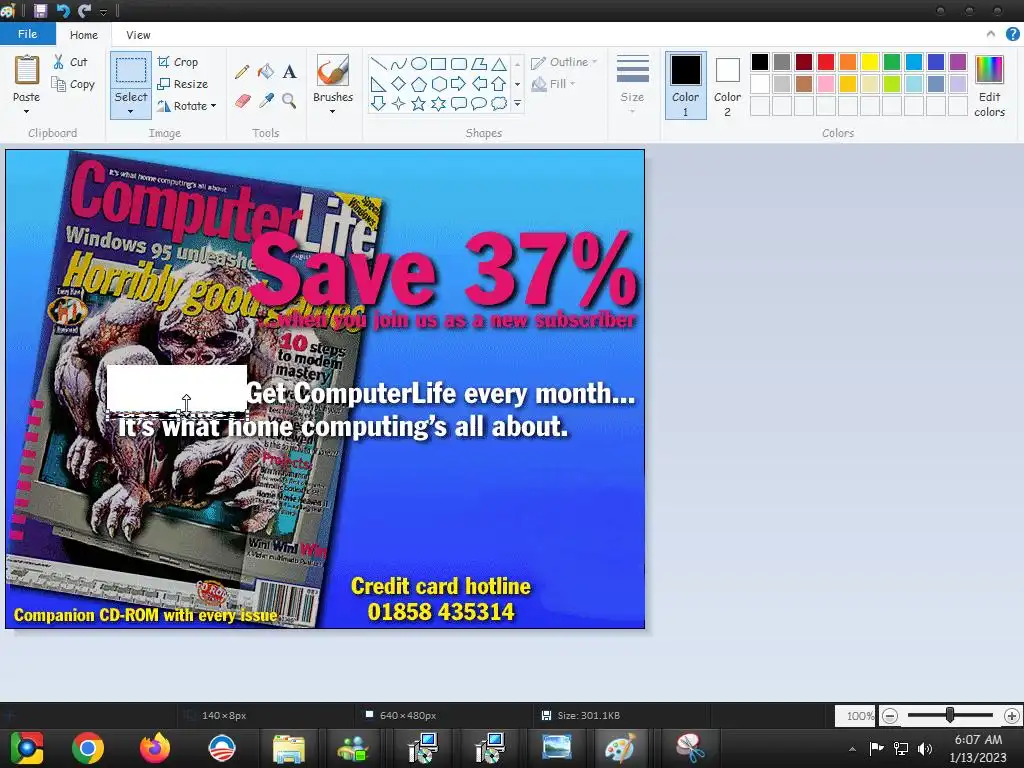Image resolution: width=1024 pixels, height=768 pixels.
Task: Open Snipping Tool scissors in taskbar
Action: (x=690, y=748)
